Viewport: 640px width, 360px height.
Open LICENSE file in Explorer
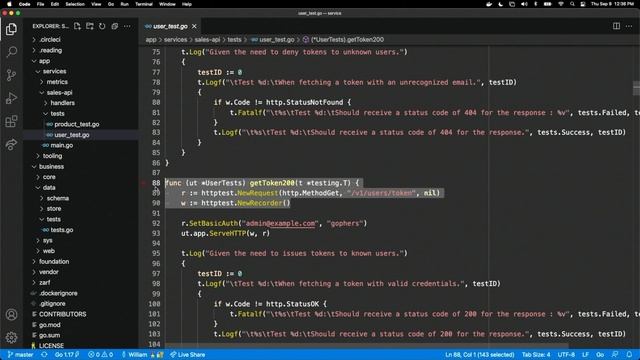tap(51, 346)
